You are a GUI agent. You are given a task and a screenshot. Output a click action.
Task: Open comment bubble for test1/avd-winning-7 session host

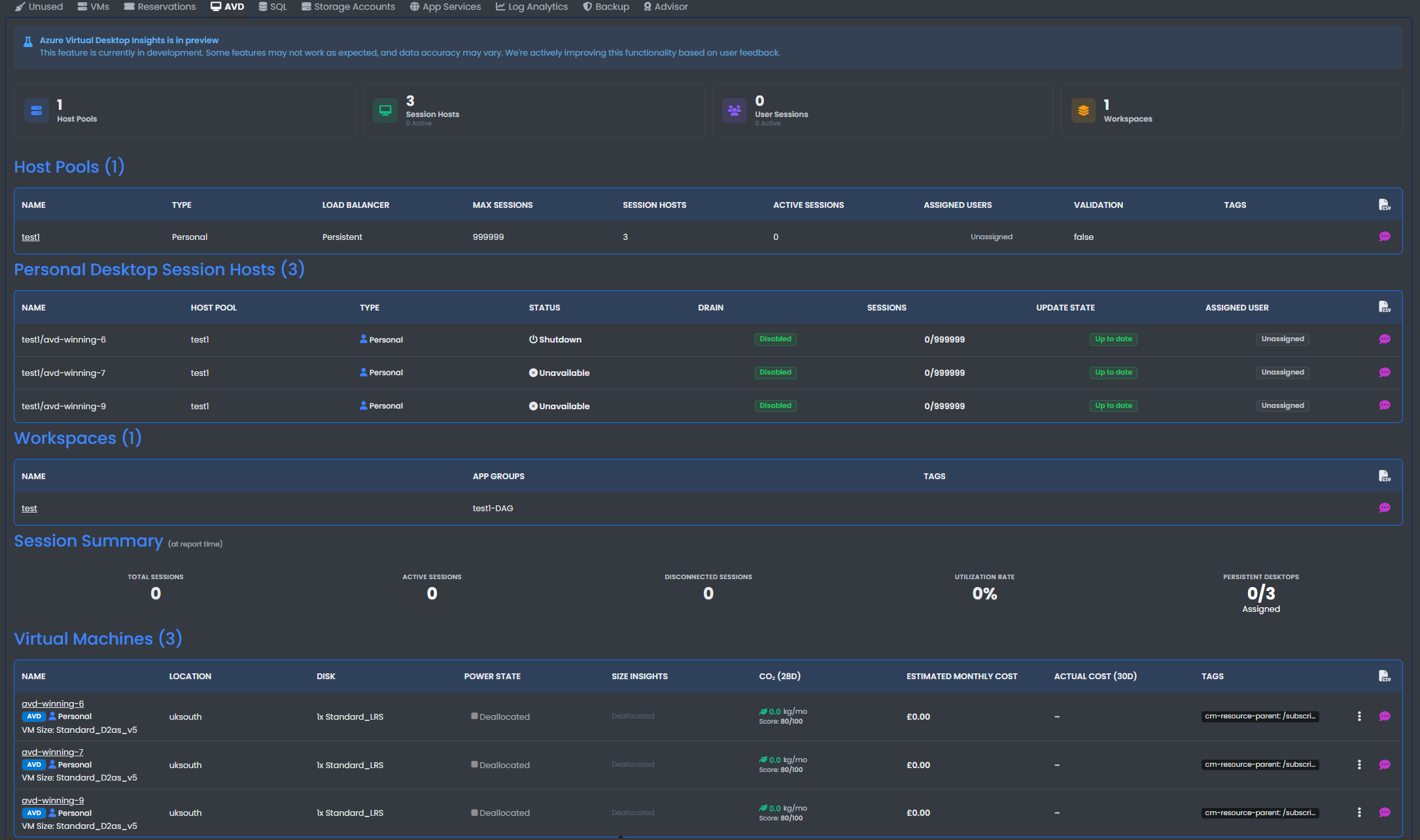pyautogui.click(x=1385, y=373)
